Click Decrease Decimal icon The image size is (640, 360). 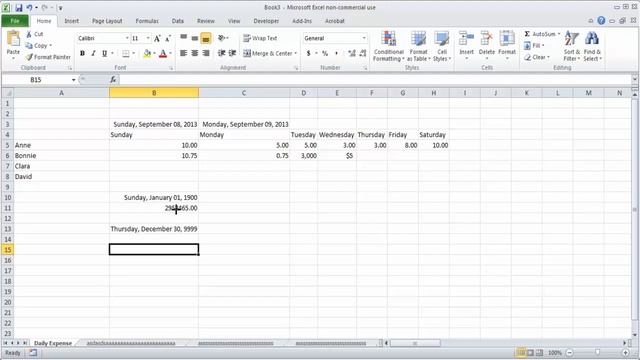point(362,53)
